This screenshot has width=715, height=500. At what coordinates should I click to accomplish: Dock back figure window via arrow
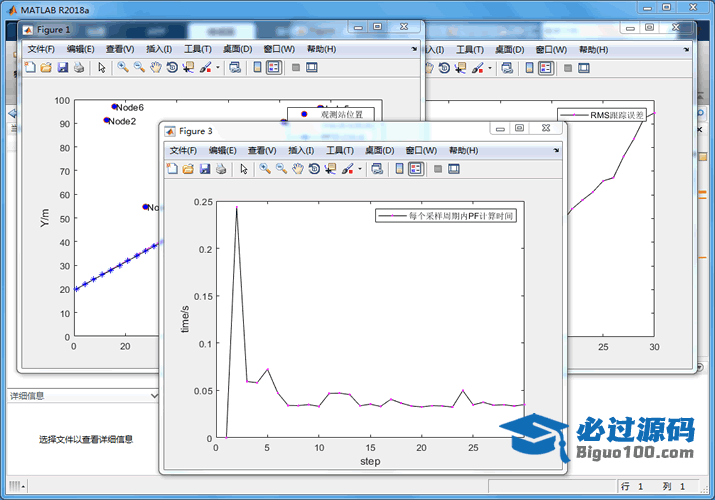pyautogui.click(x=686, y=49)
